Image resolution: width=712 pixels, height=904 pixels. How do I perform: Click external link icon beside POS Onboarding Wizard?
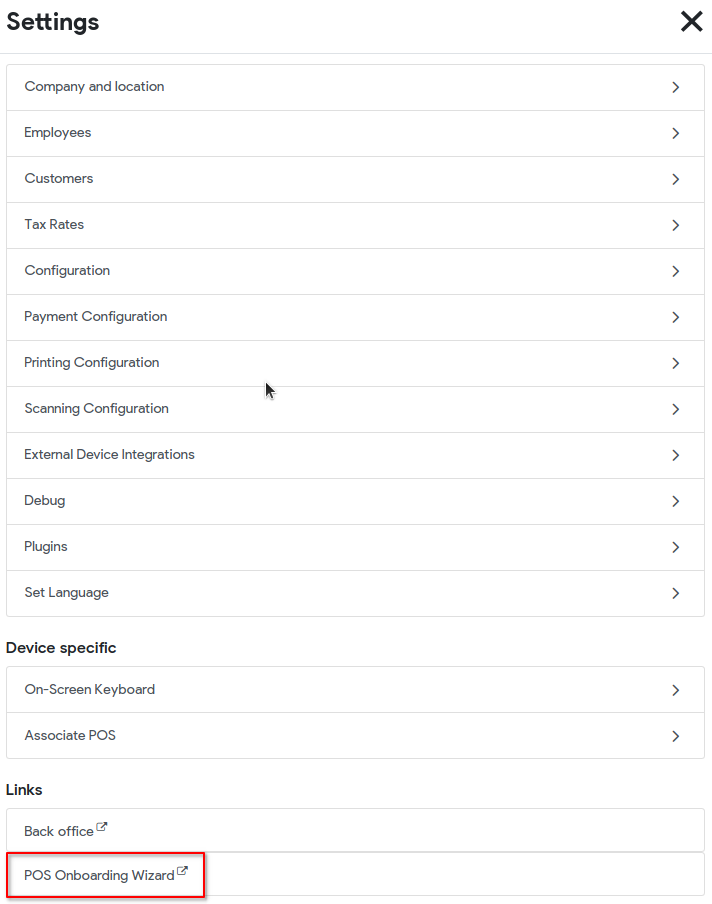click(x=182, y=871)
